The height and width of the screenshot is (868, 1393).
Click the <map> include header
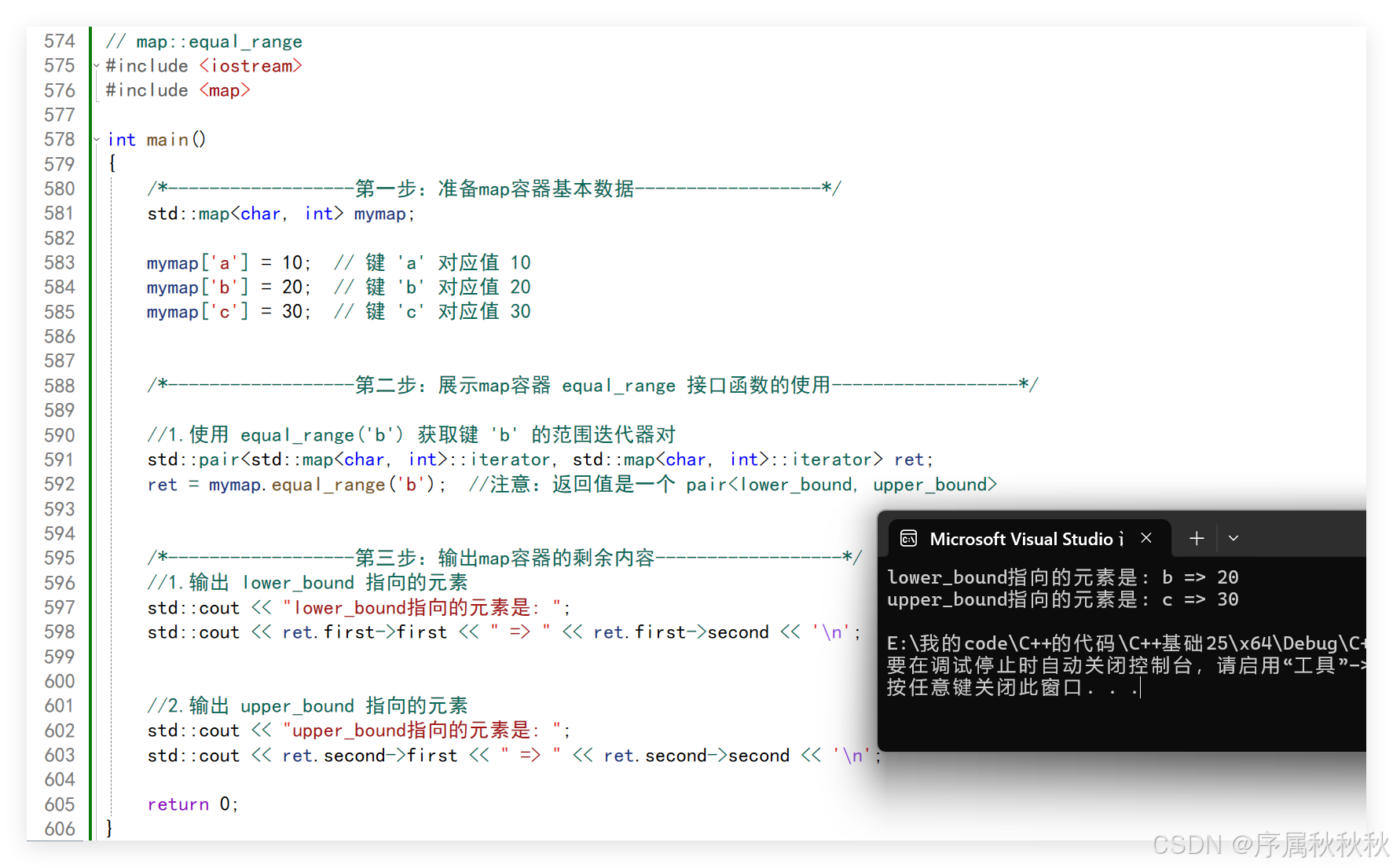point(225,90)
